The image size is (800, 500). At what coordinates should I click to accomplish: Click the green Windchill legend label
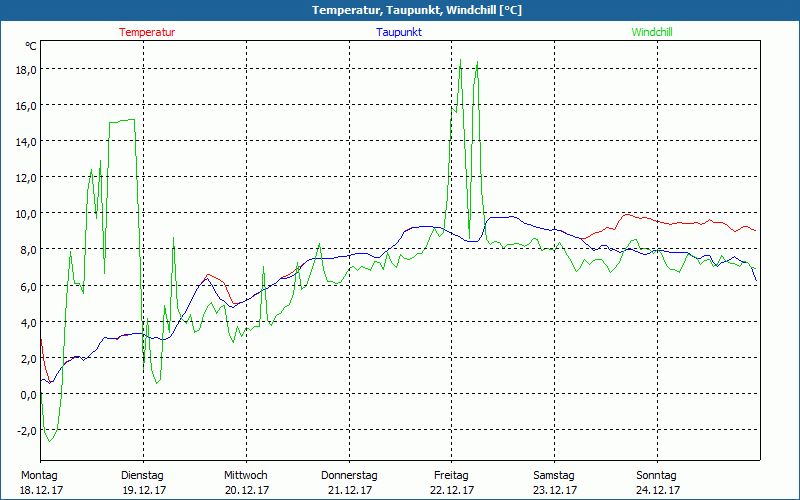pos(652,32)
